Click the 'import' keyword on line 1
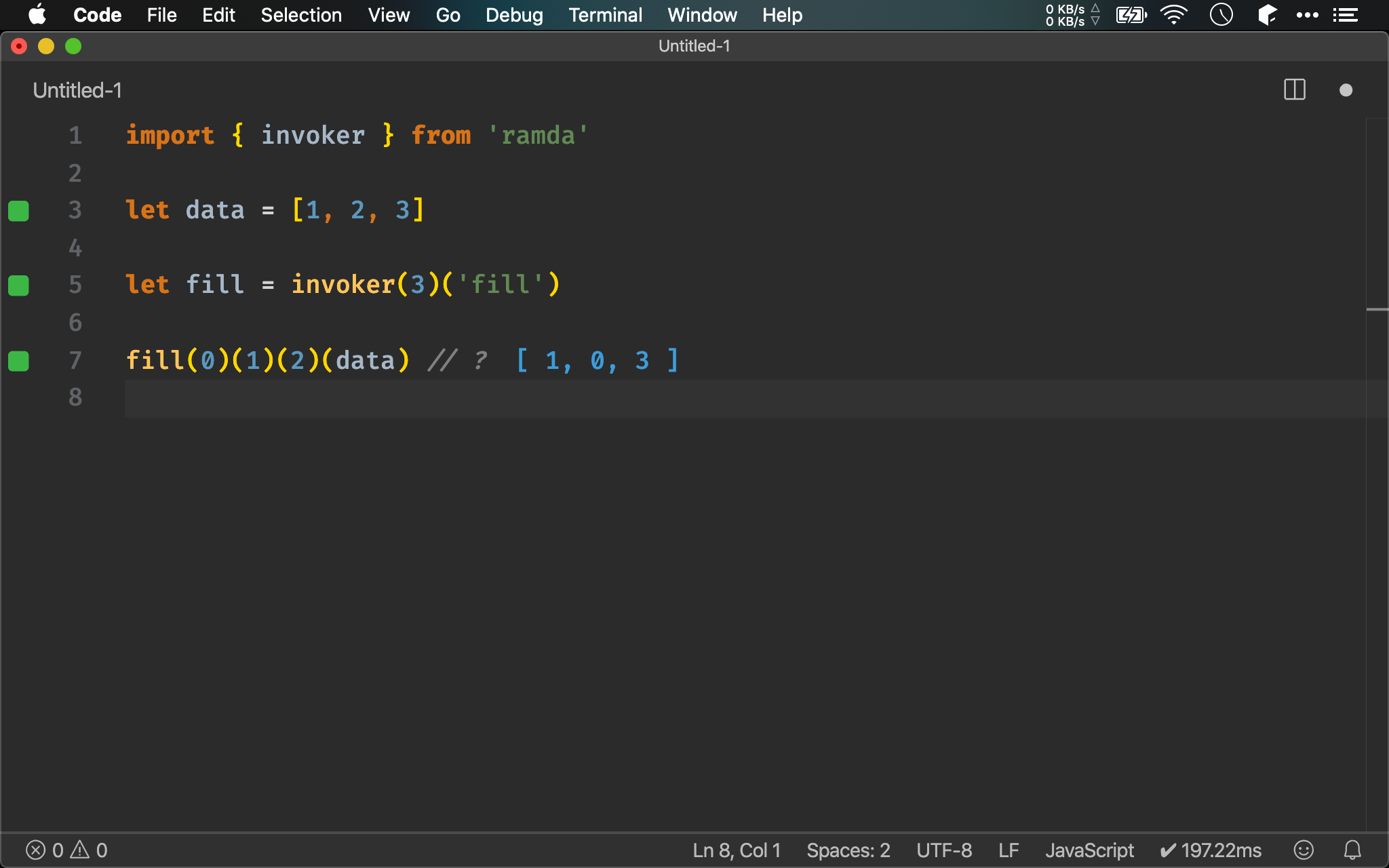 [x=170, y=135]
